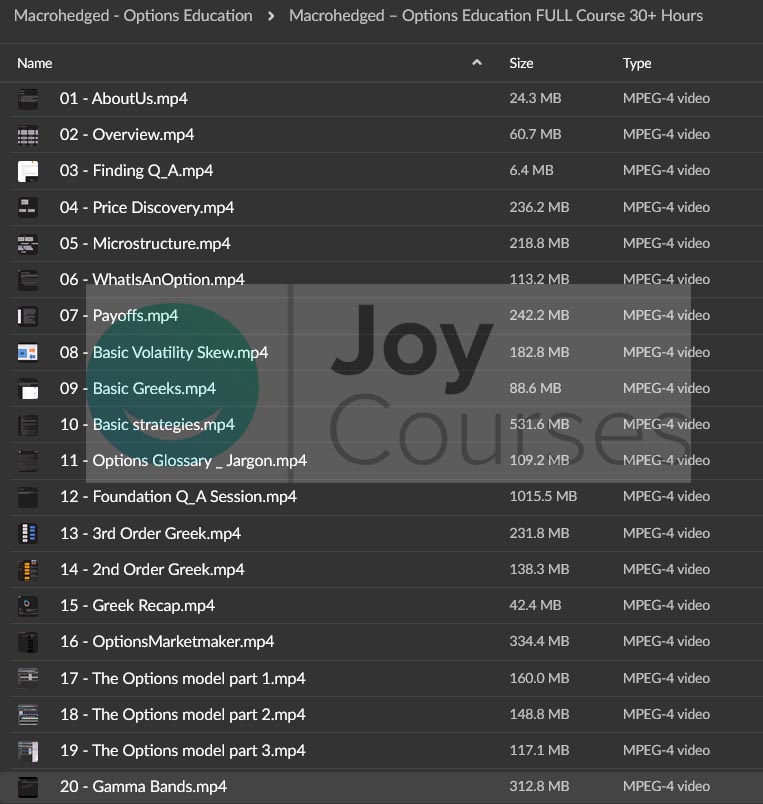Click the thumbnail icon of 07 - Payoffs.mp4

pos(28,316)
